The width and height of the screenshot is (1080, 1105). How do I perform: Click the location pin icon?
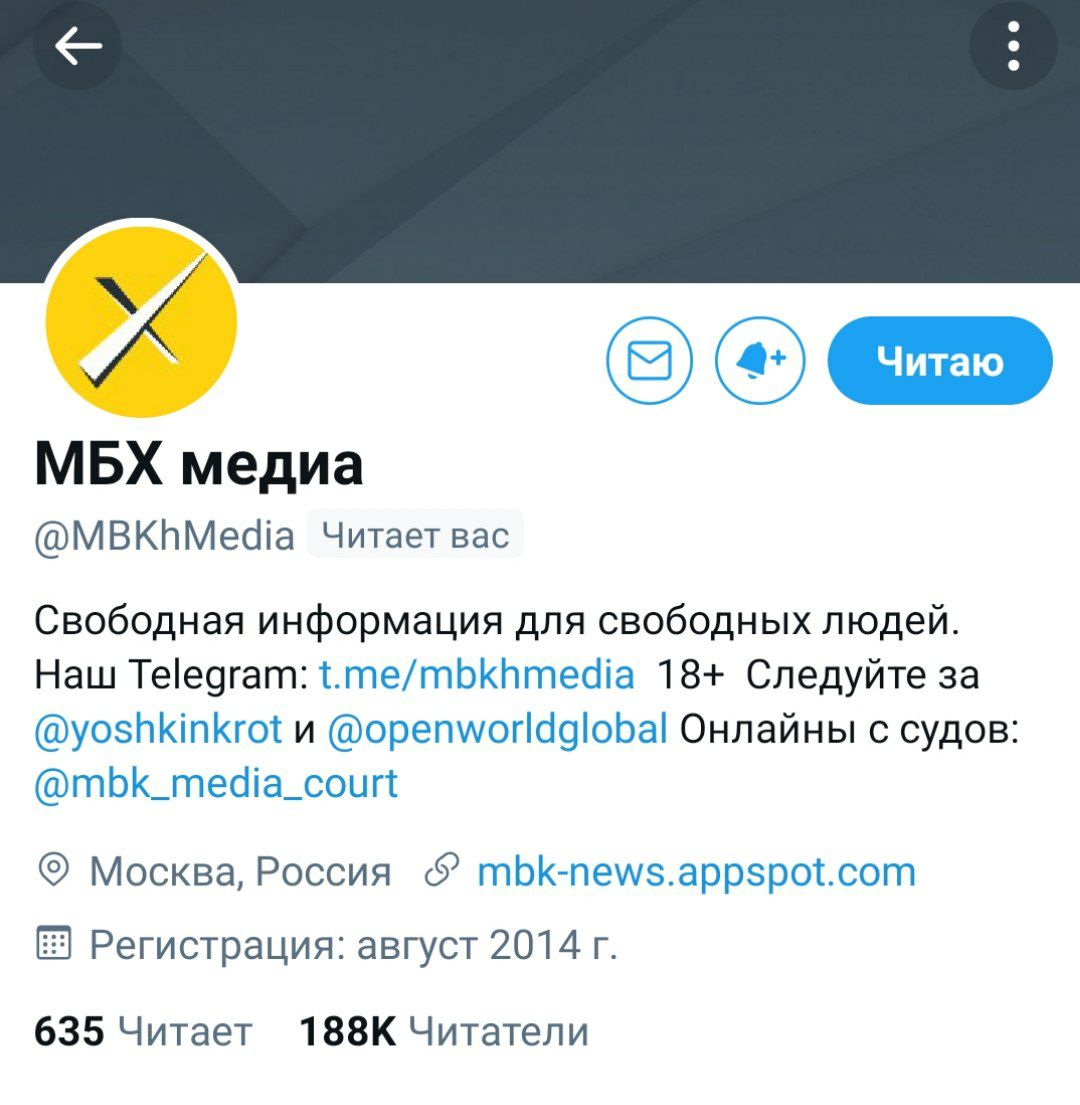[54, 870]
